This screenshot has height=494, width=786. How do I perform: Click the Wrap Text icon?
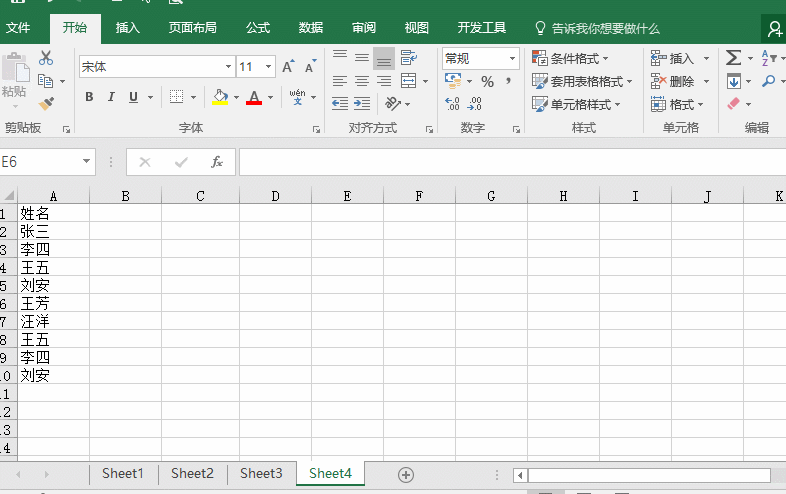pos(409,58)
